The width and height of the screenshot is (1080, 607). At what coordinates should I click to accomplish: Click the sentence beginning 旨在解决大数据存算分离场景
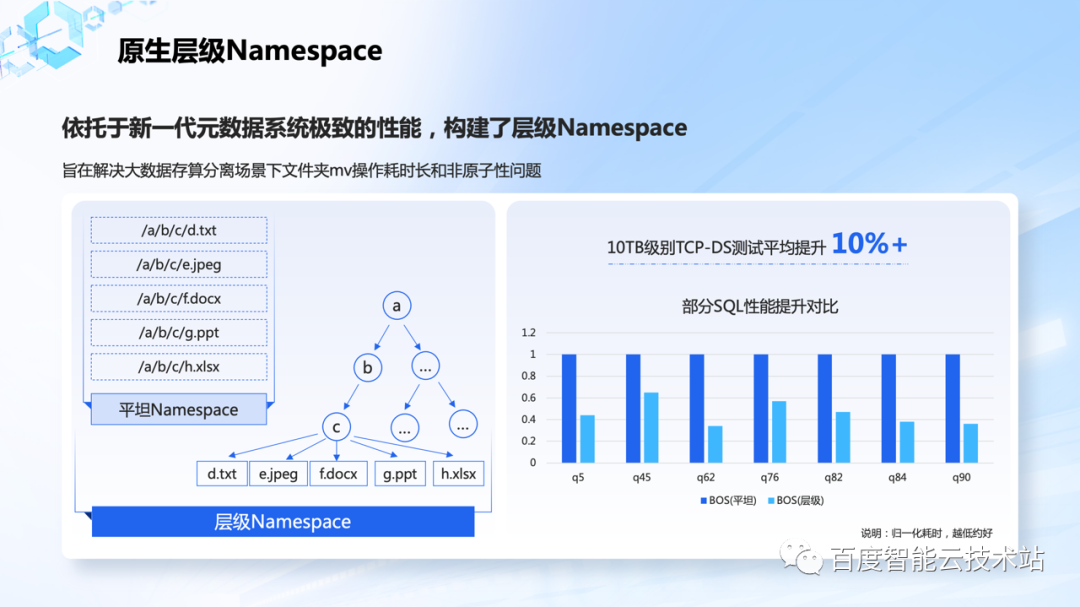302,170
